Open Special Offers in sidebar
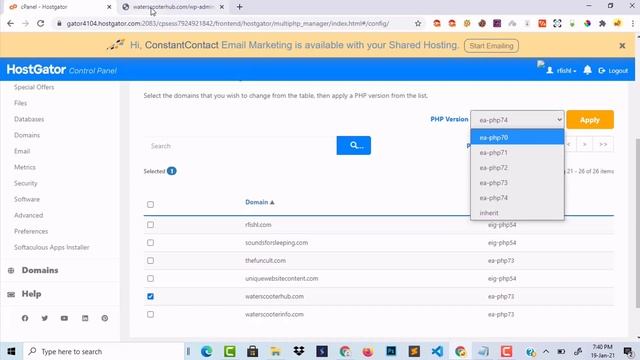The height and width of the screenshot is (360, 640). (x=34, y=87)
